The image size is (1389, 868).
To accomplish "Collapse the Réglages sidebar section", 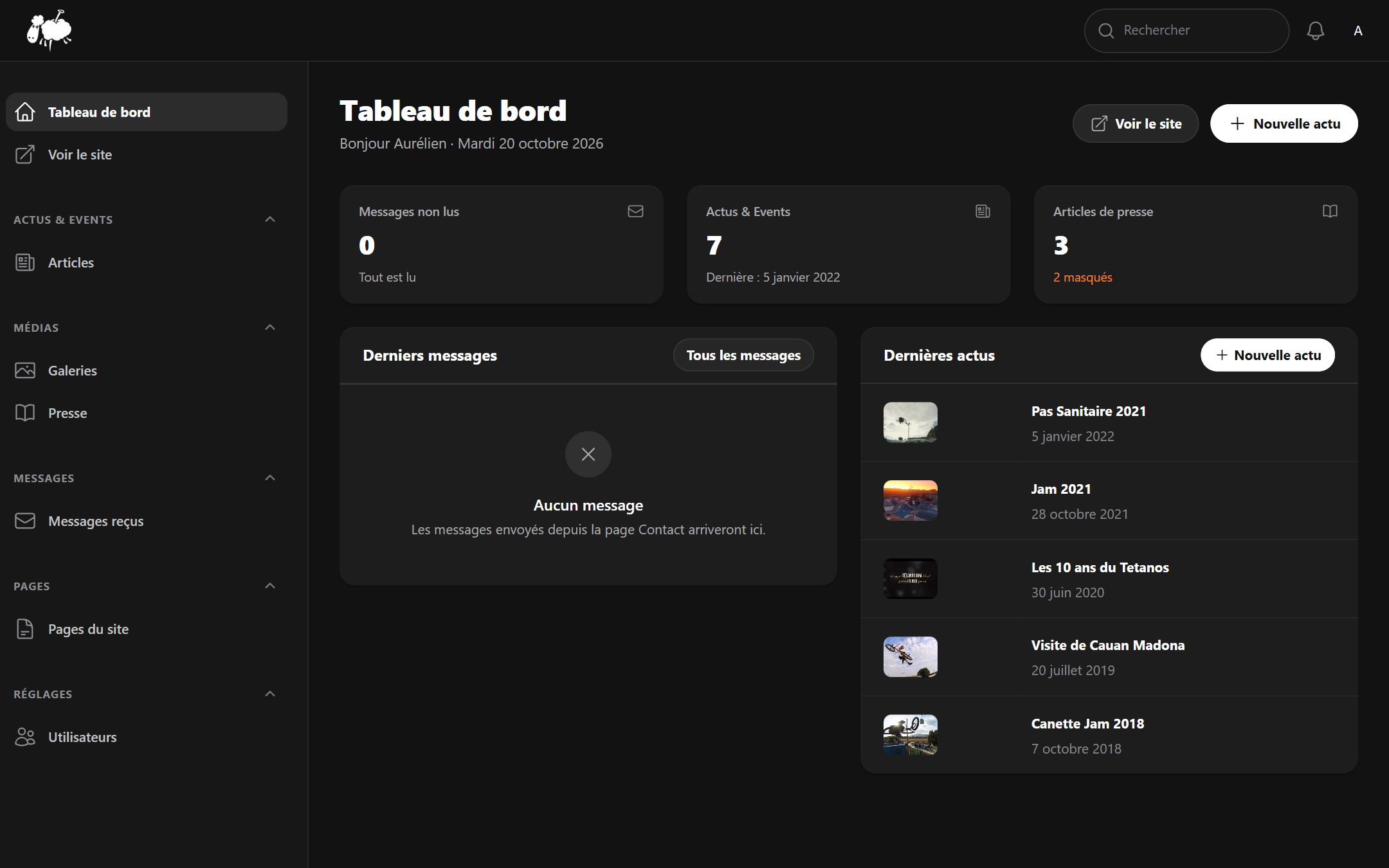I will tap(270, 694).
